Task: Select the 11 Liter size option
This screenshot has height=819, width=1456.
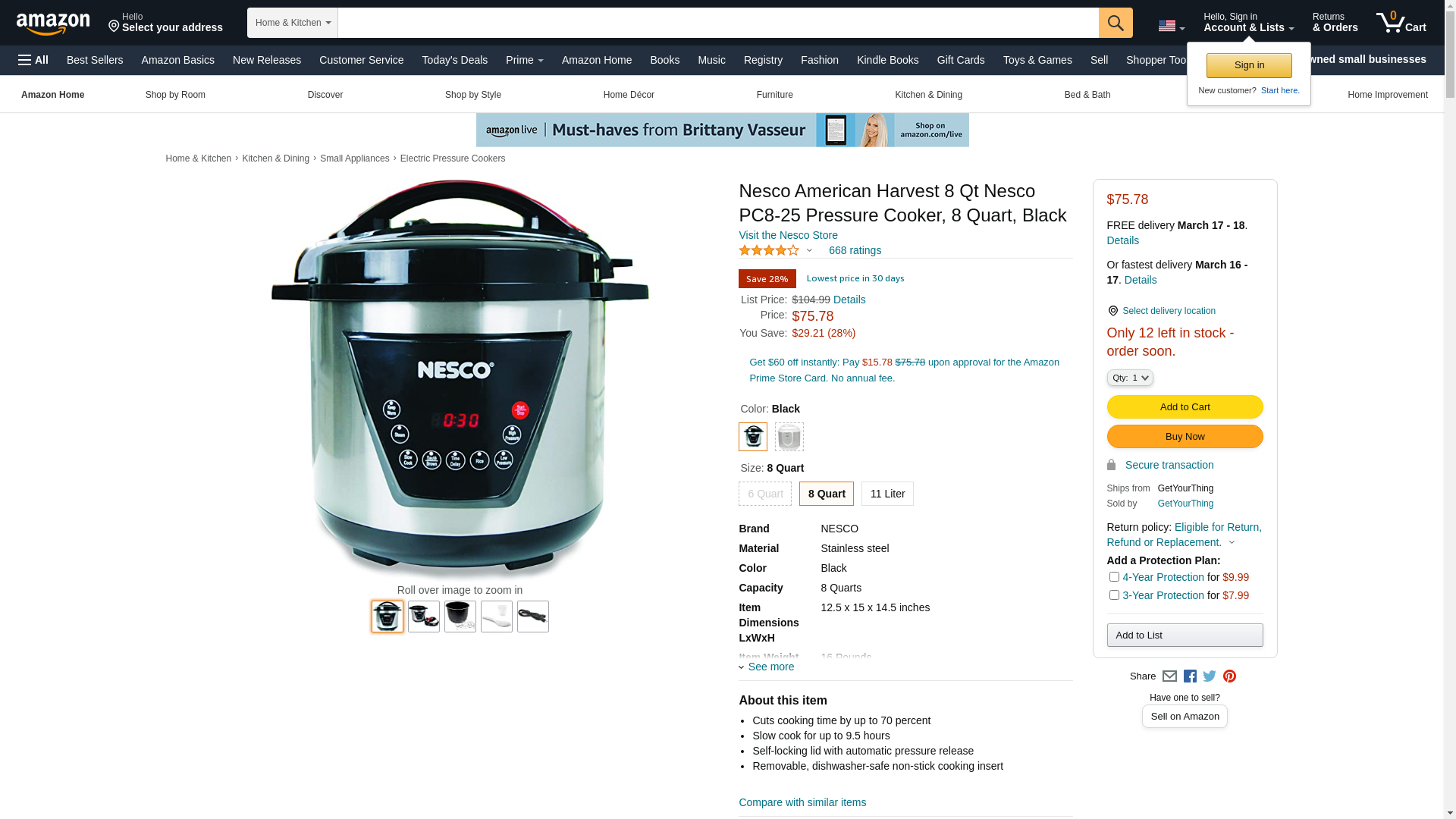Action: pyautogui.click(x=887, y=494)
